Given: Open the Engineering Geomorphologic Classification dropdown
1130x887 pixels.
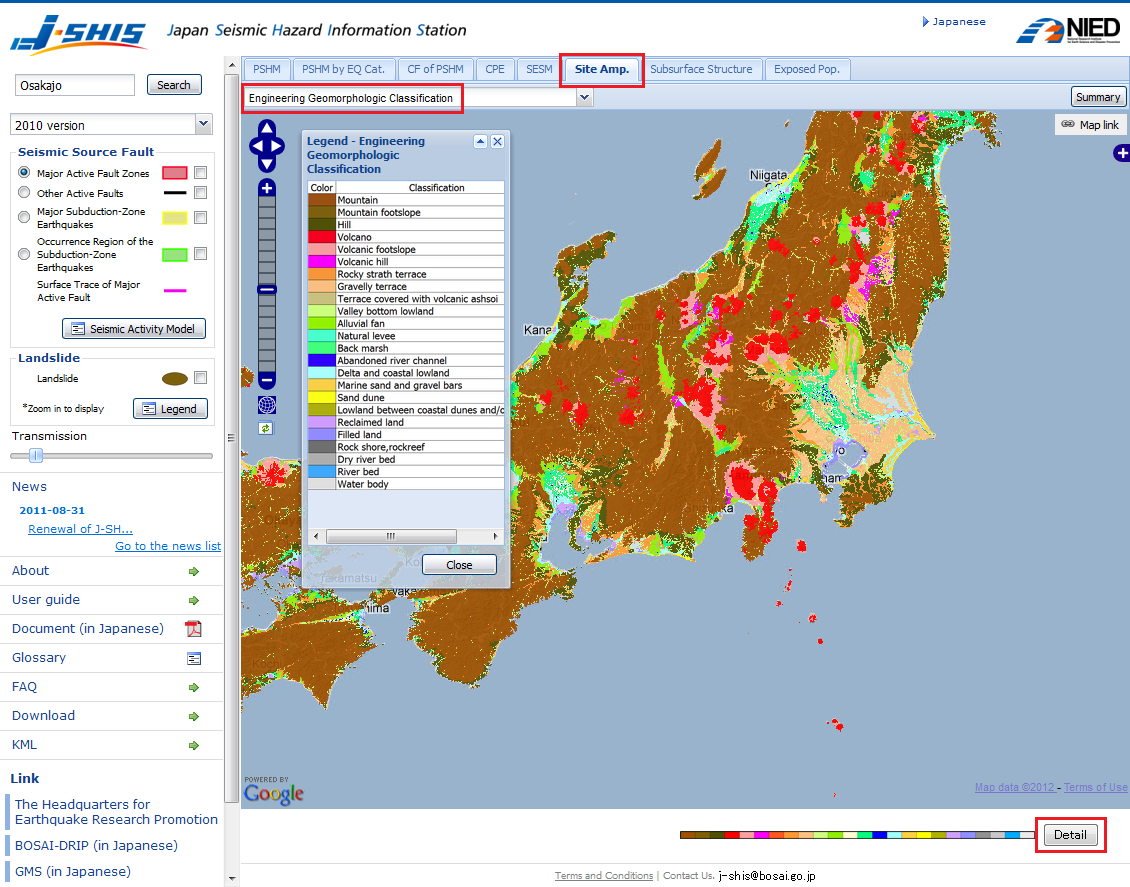Looking at the screenshot, I should click(x=585, y=97).
